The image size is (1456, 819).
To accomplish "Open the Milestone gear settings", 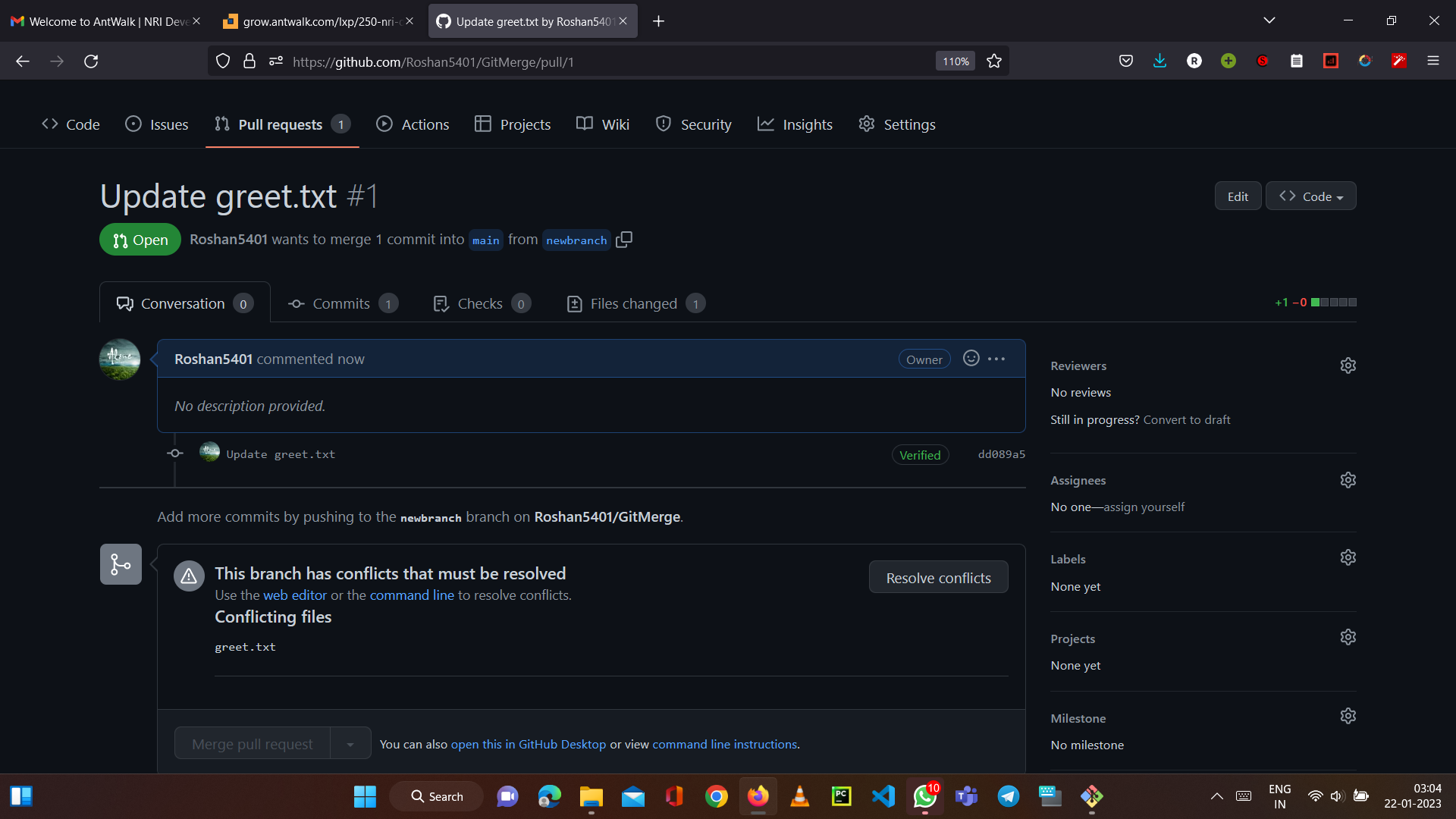I will [x=1348, y=717].
